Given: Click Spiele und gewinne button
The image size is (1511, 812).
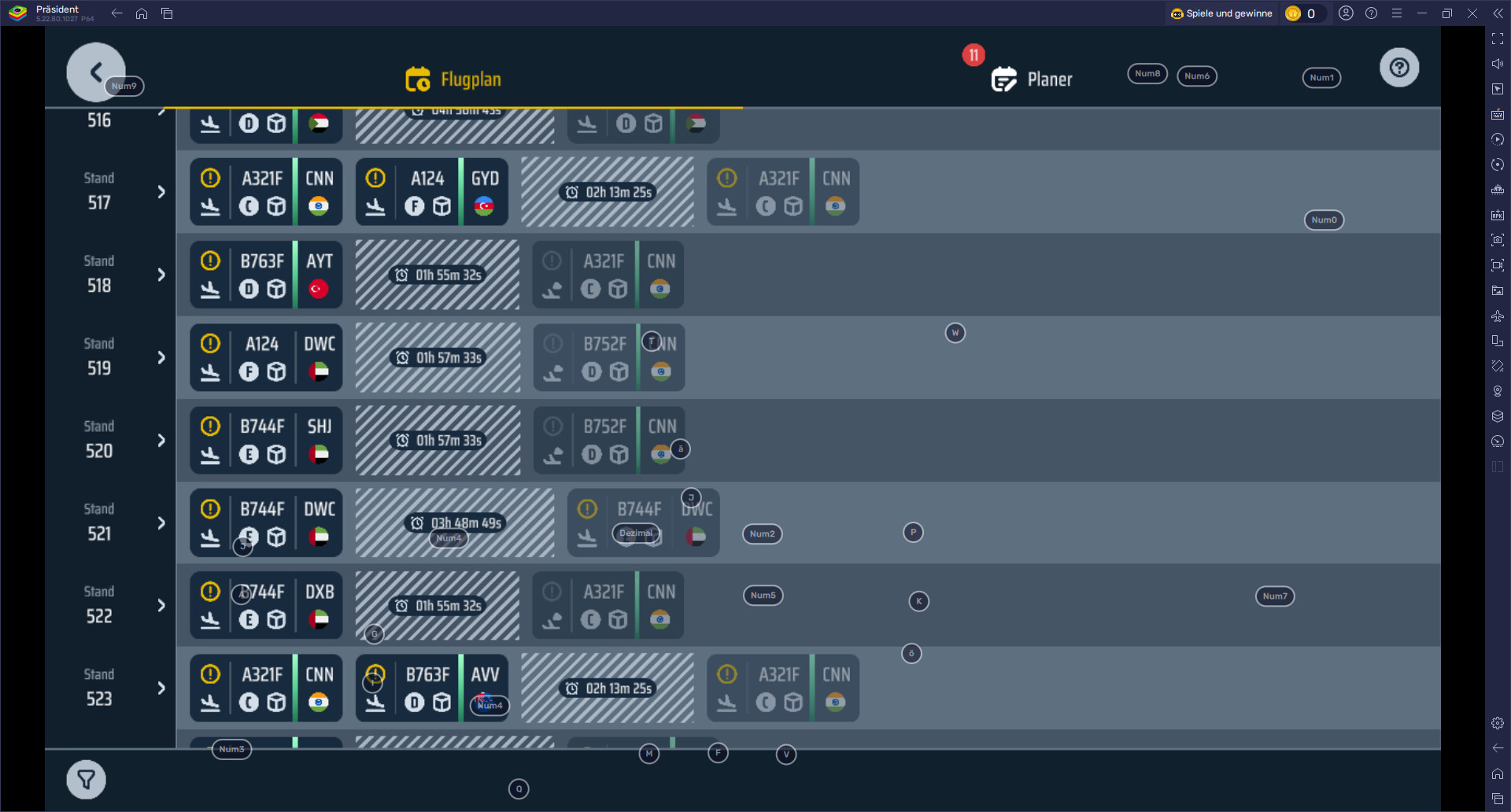Looking at the screenshot, I should click(1221, 13).
